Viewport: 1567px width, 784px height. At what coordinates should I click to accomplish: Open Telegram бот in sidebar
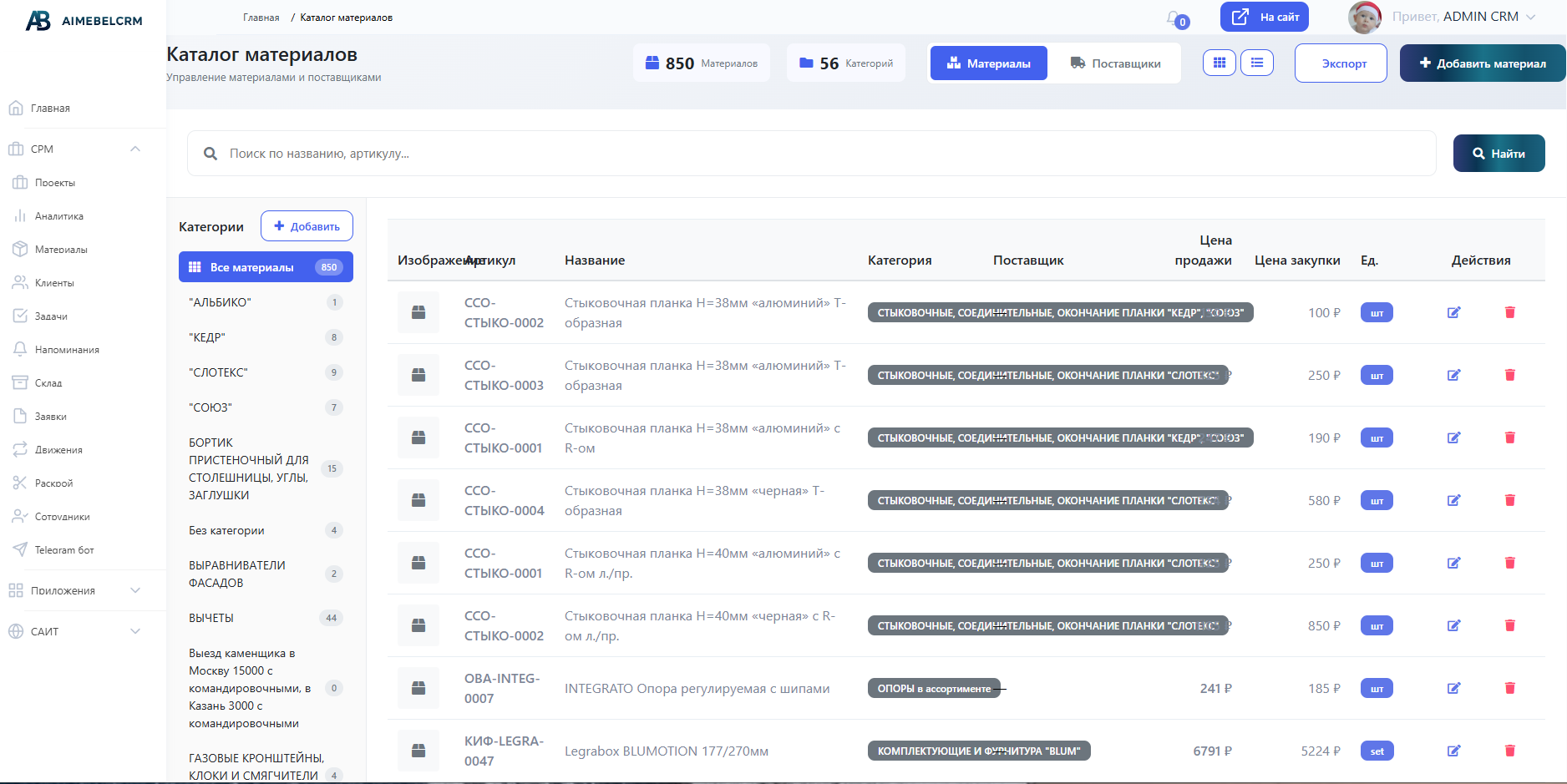tap(63, 550)
